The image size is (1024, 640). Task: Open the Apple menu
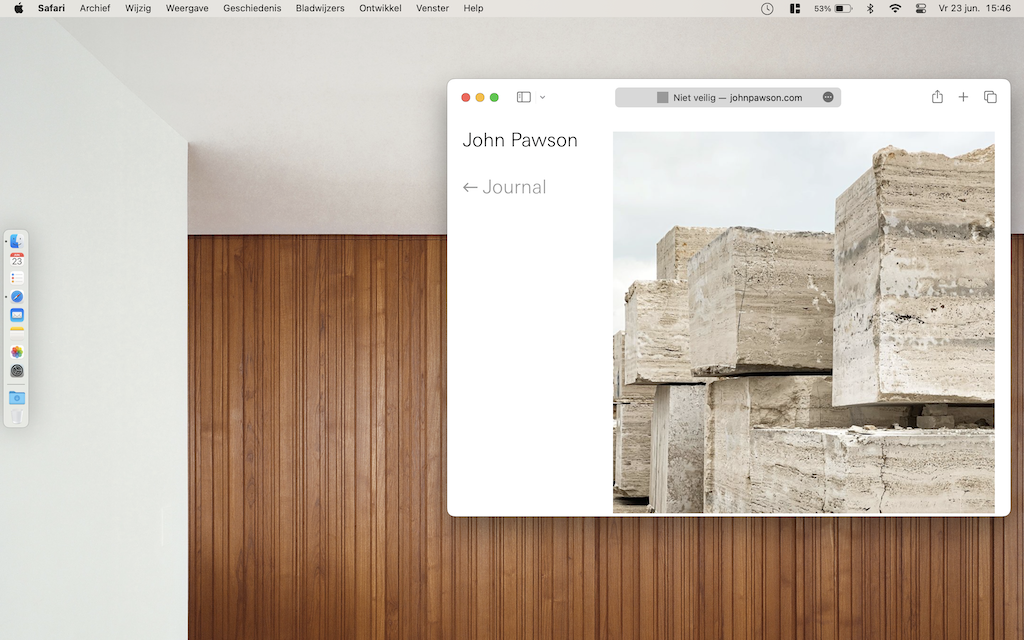(19, 8)
